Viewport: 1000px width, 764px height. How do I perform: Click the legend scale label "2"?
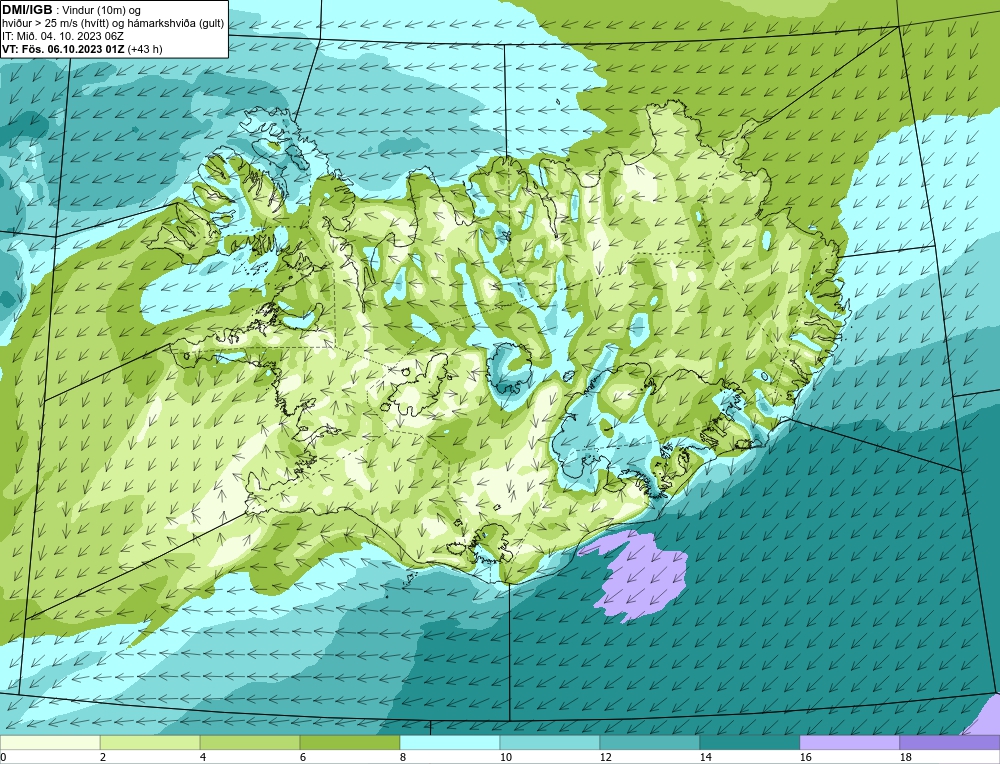tap(103, 757)
